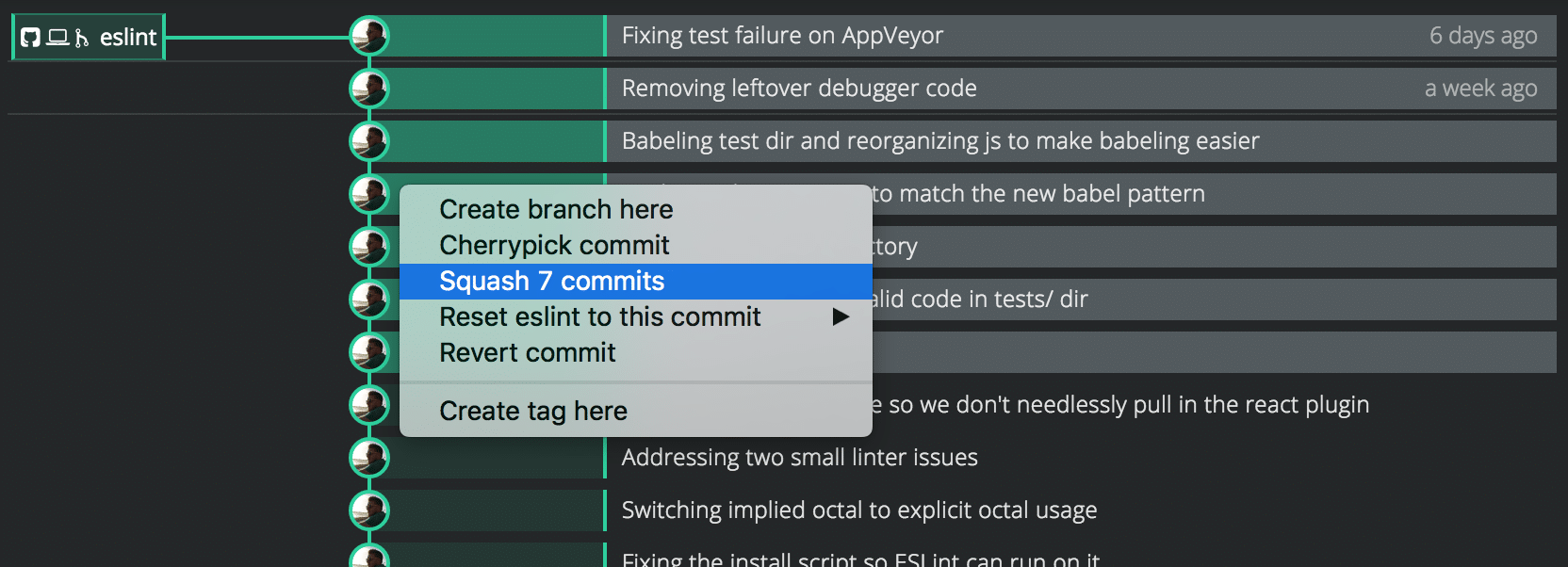Screen dimensions: 1568x567
Task: Open commit 'Fixing test failure on AppVeyor'
Action: click(x=781, y=36)
